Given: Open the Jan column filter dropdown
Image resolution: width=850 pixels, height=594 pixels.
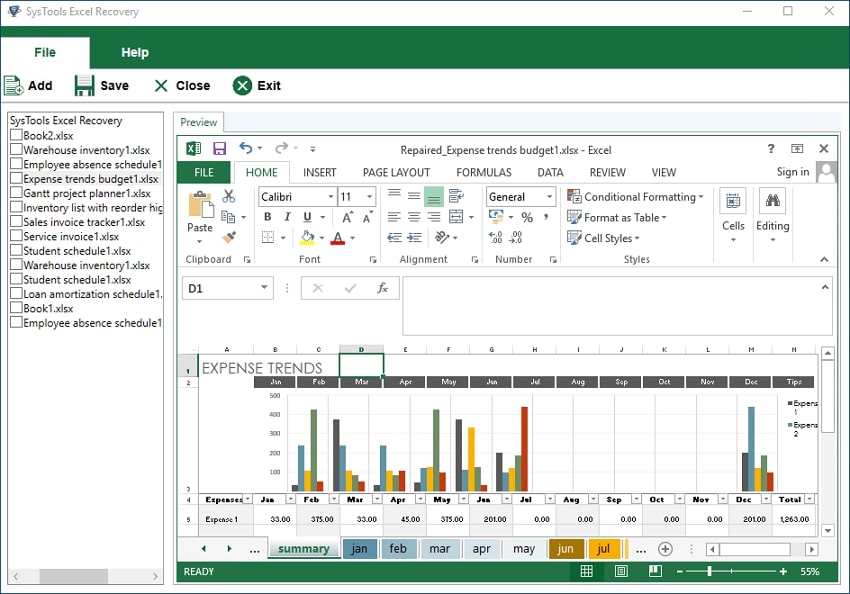Looking at the screenshot, I should pyautogui.click(x=290, y=497).
